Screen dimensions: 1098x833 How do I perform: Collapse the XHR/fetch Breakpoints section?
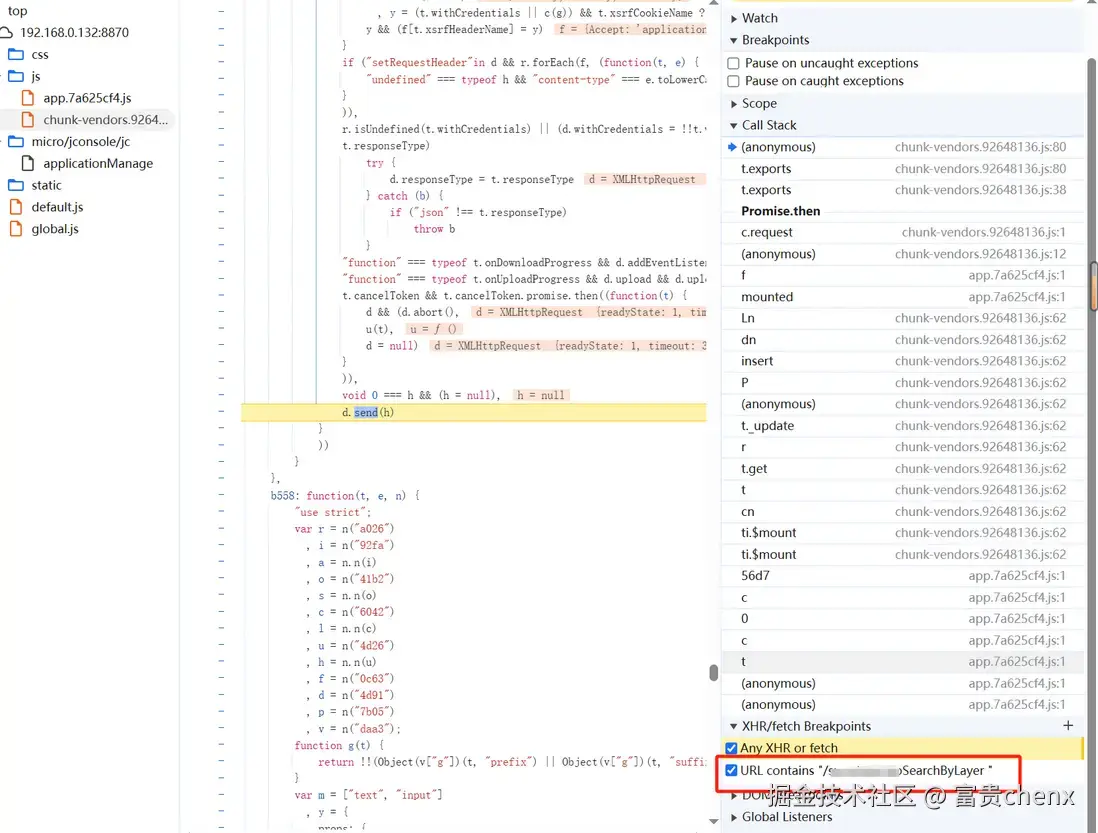[x=734, y=727]
